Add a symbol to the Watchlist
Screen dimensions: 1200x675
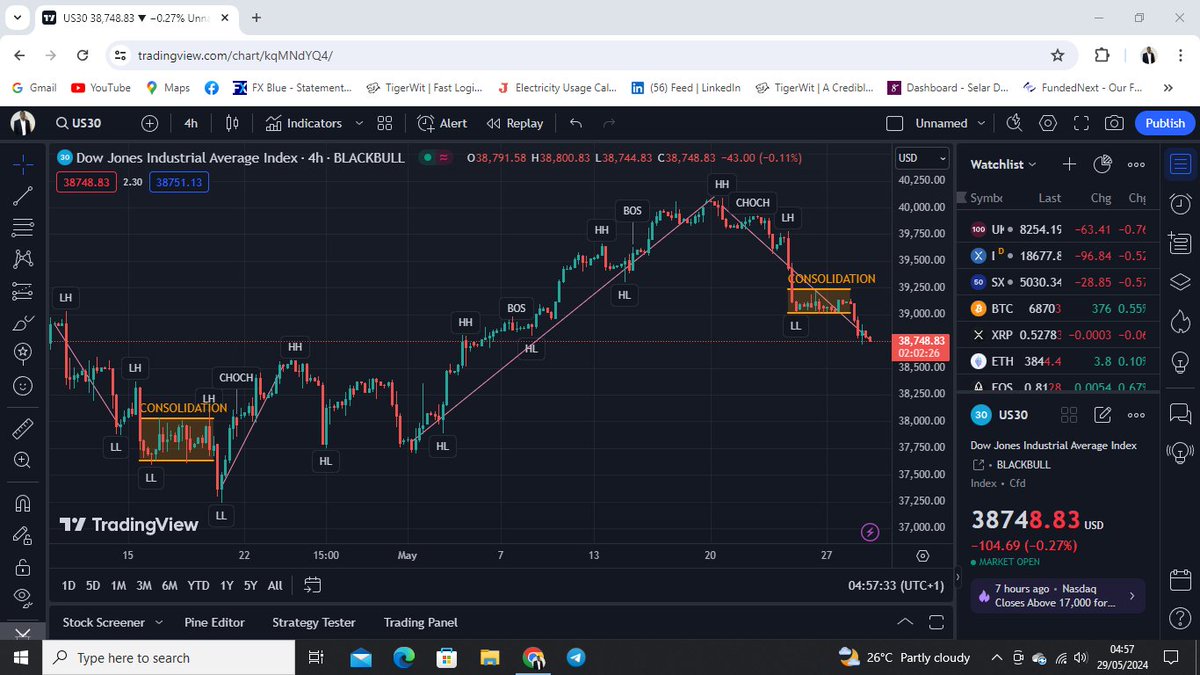(x=1069, y=164)
